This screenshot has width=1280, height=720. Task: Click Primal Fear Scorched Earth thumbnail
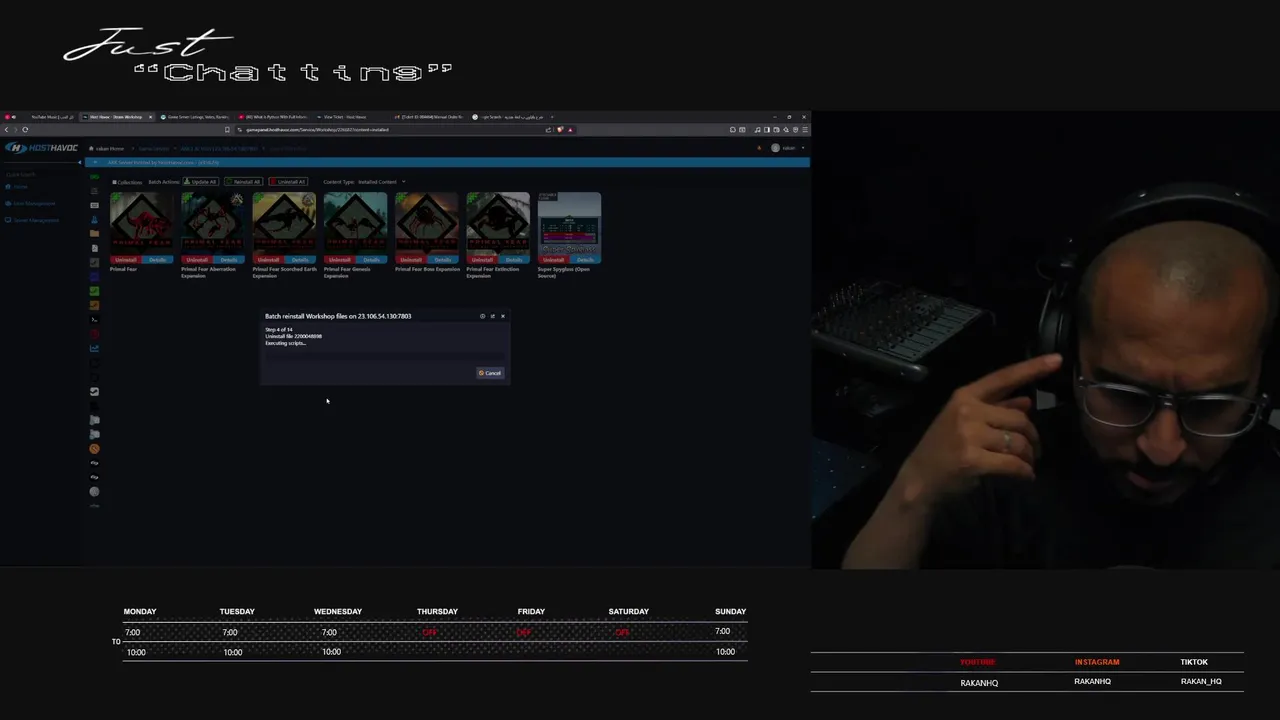coord(284,224)
